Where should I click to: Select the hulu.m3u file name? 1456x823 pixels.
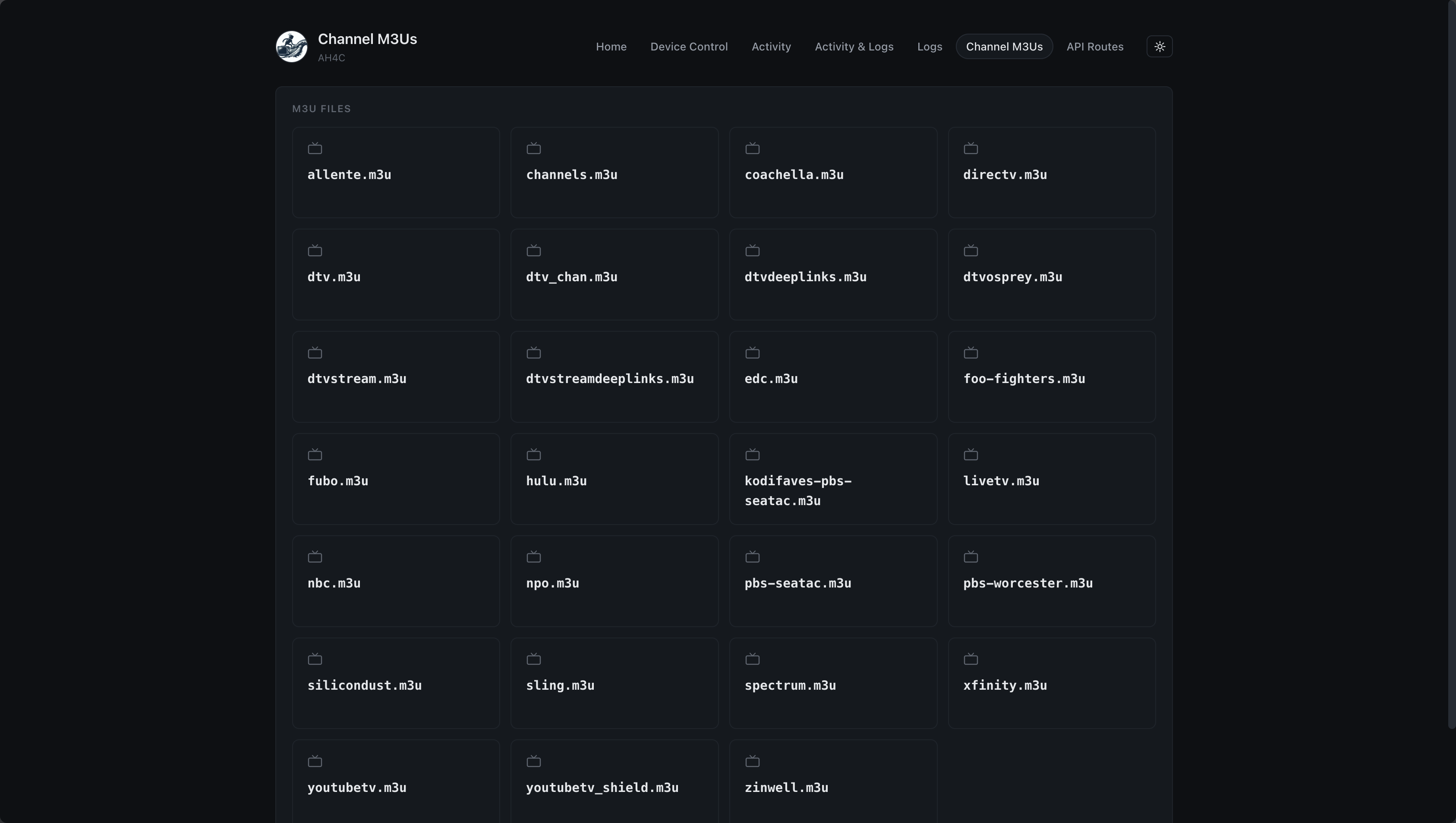tap(556, 481)
